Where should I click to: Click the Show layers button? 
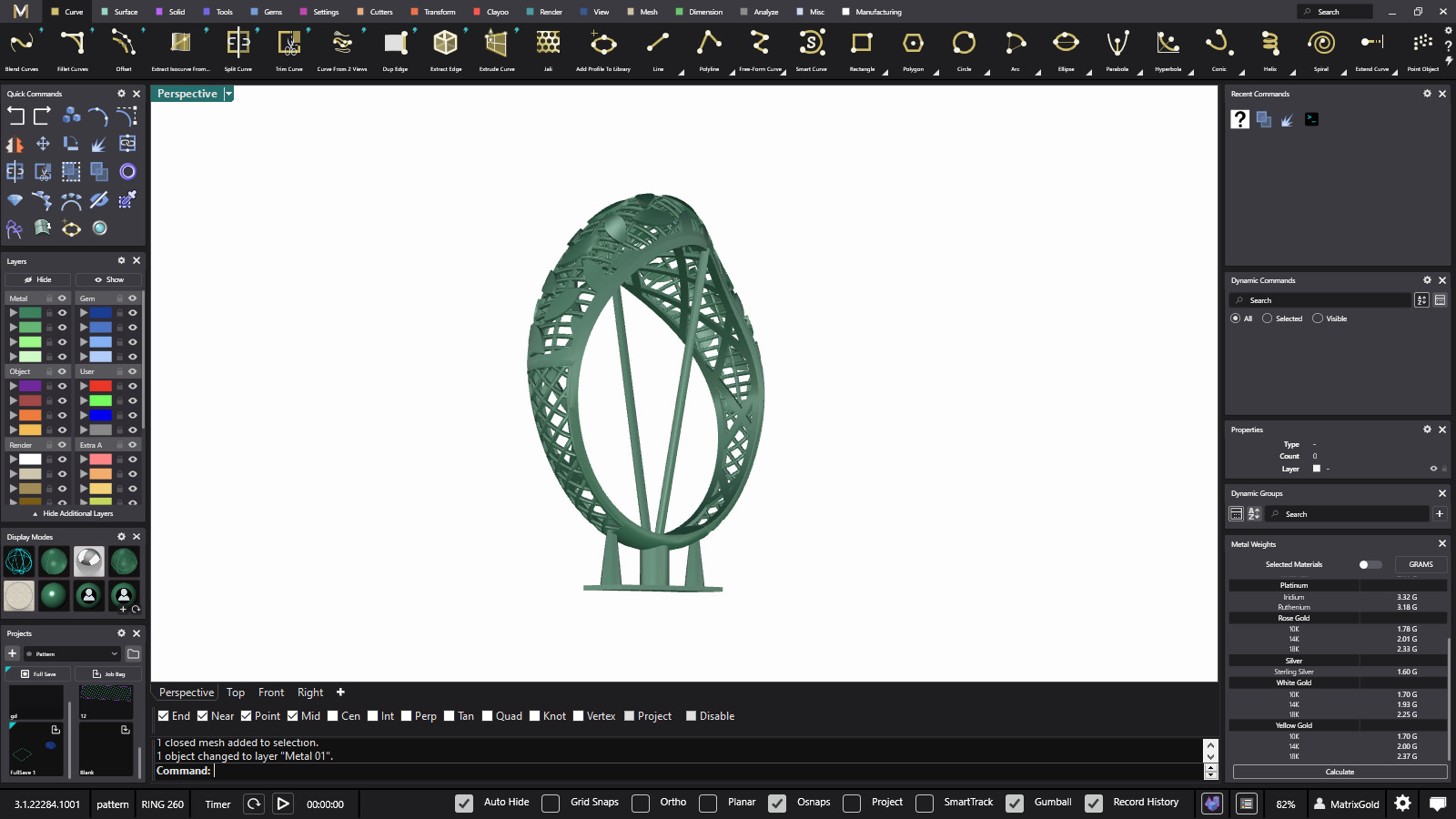pos(109,279)
